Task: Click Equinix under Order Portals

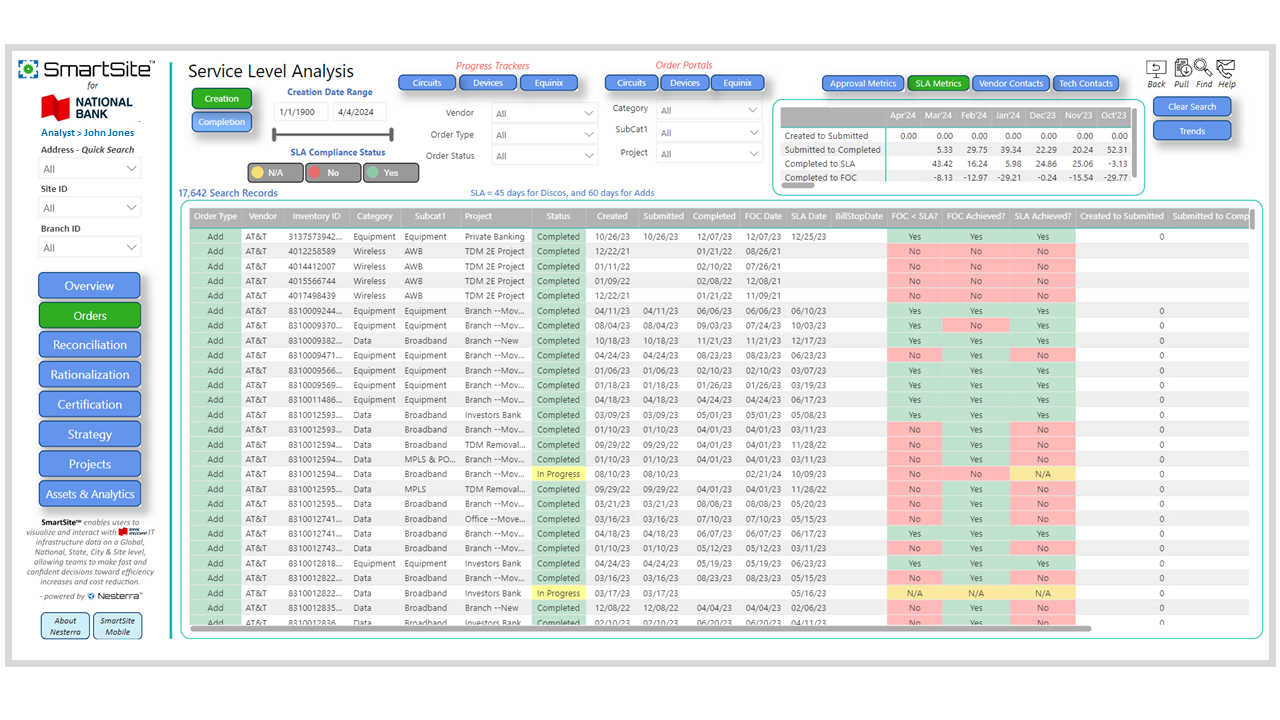Action: 738,83
